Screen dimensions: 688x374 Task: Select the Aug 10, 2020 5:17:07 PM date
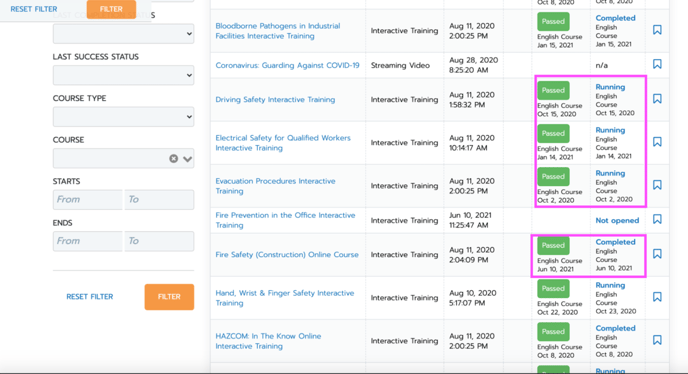(x=473, y=298)
